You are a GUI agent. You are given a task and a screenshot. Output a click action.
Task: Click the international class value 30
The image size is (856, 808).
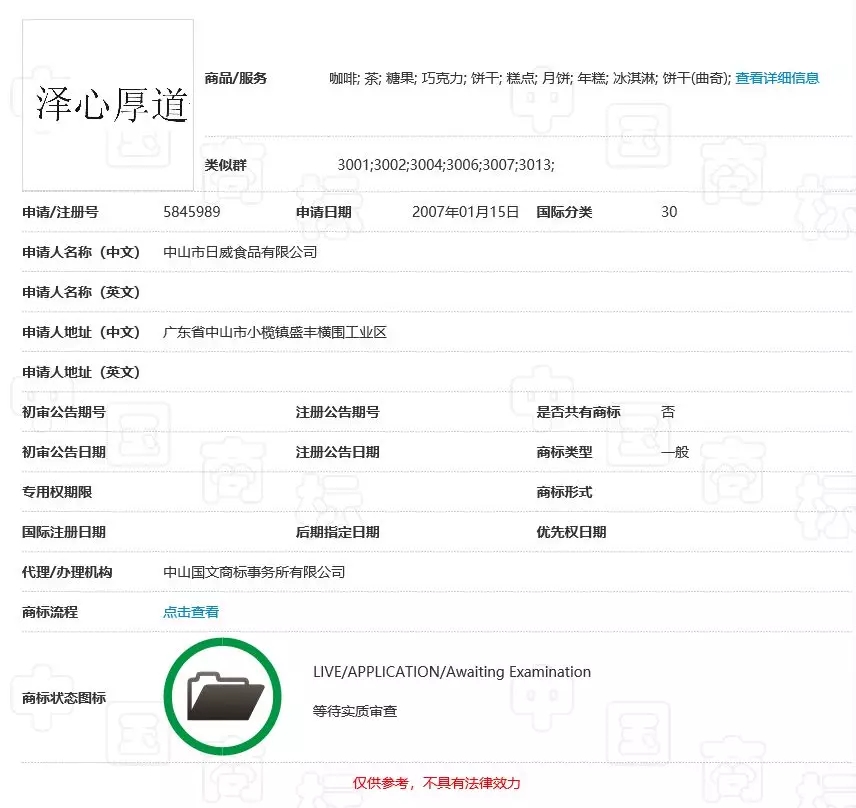[x=669, y=212]
